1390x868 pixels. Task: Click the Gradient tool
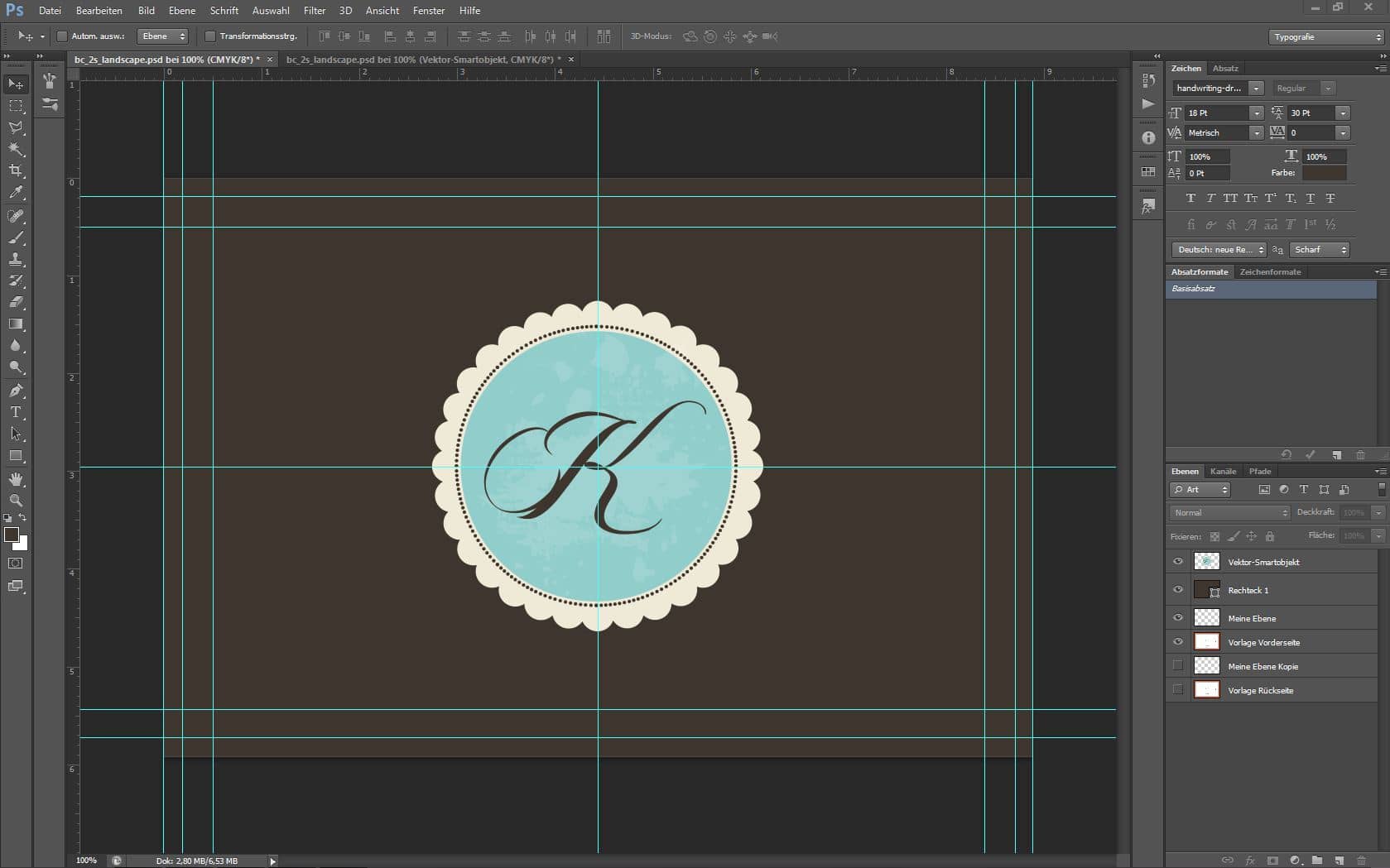(x=16, y=324)
